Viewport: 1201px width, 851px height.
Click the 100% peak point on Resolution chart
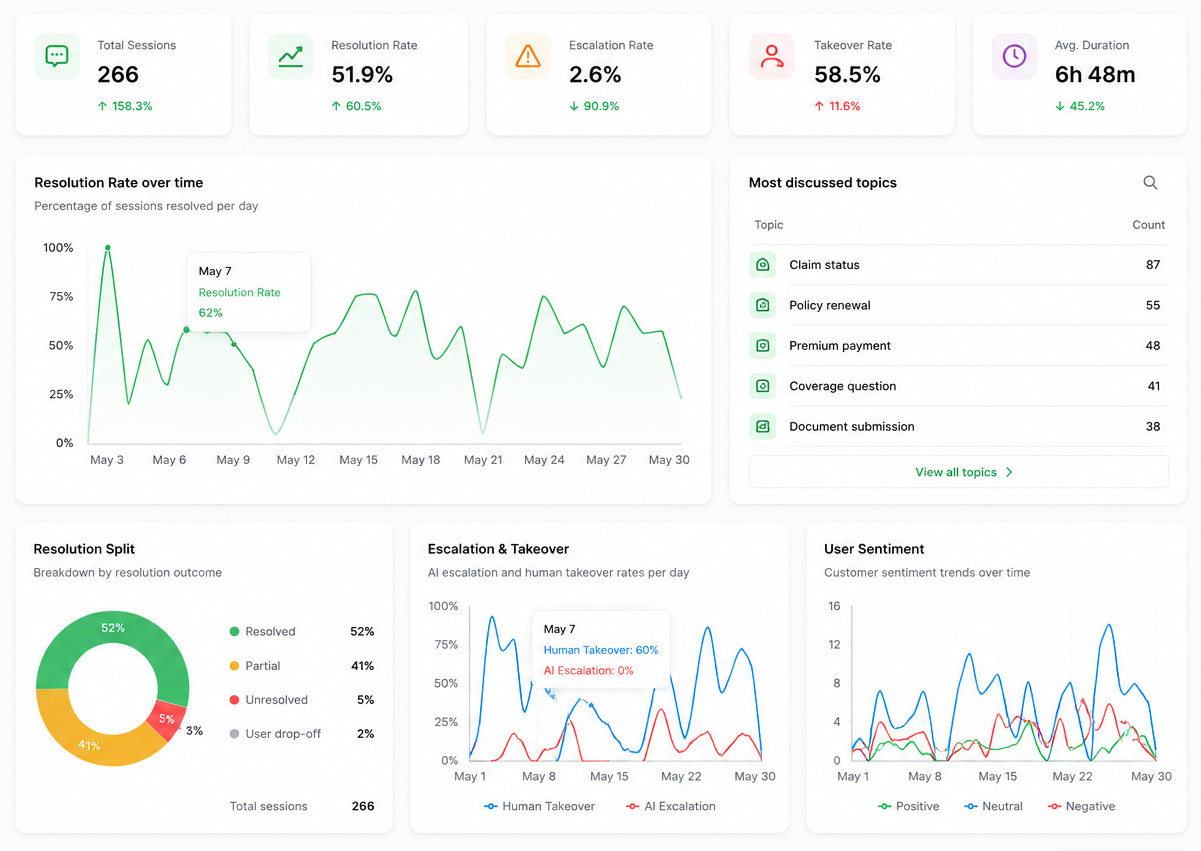pos(107,248)
